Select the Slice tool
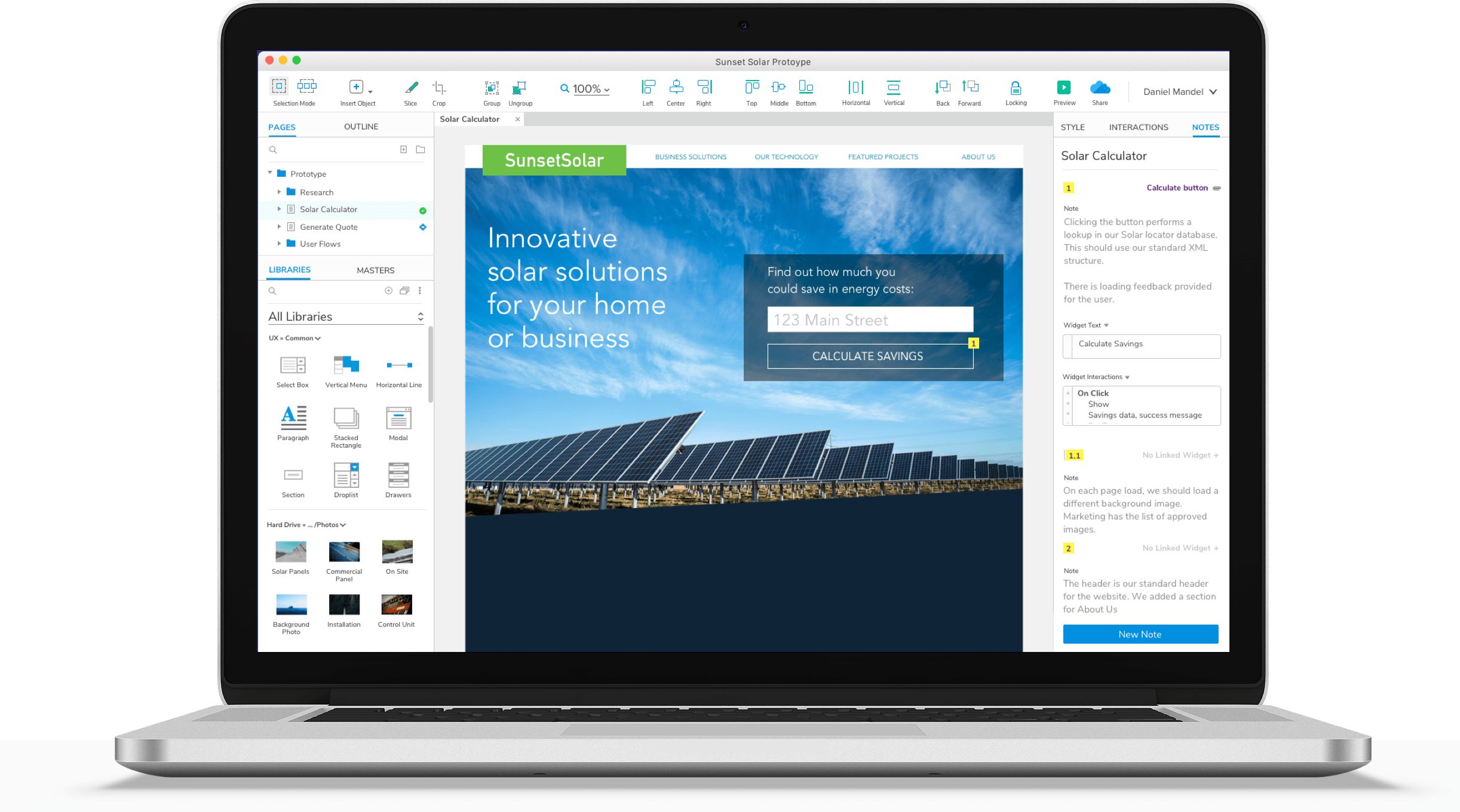The image size is (1460, 812). [411, 88]
